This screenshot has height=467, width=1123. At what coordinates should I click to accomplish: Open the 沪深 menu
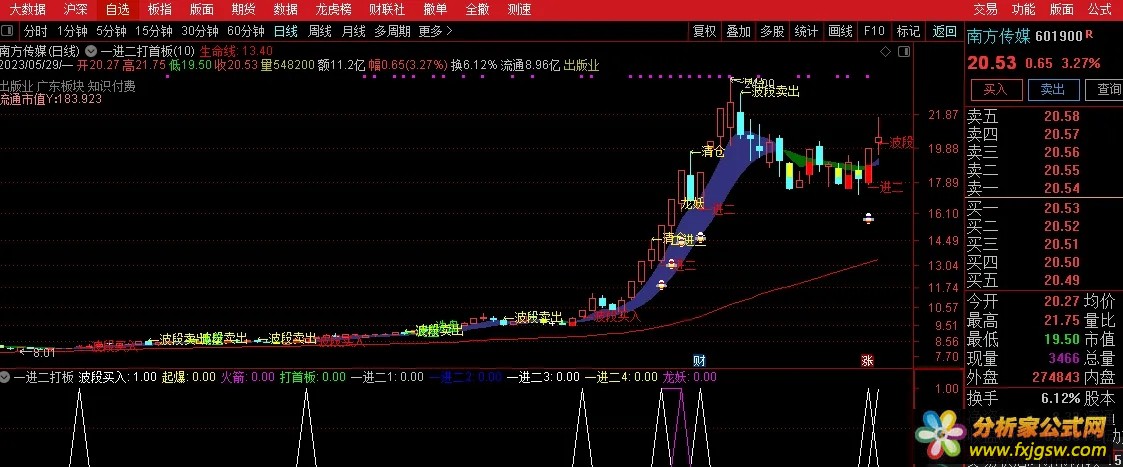[74, 9]
